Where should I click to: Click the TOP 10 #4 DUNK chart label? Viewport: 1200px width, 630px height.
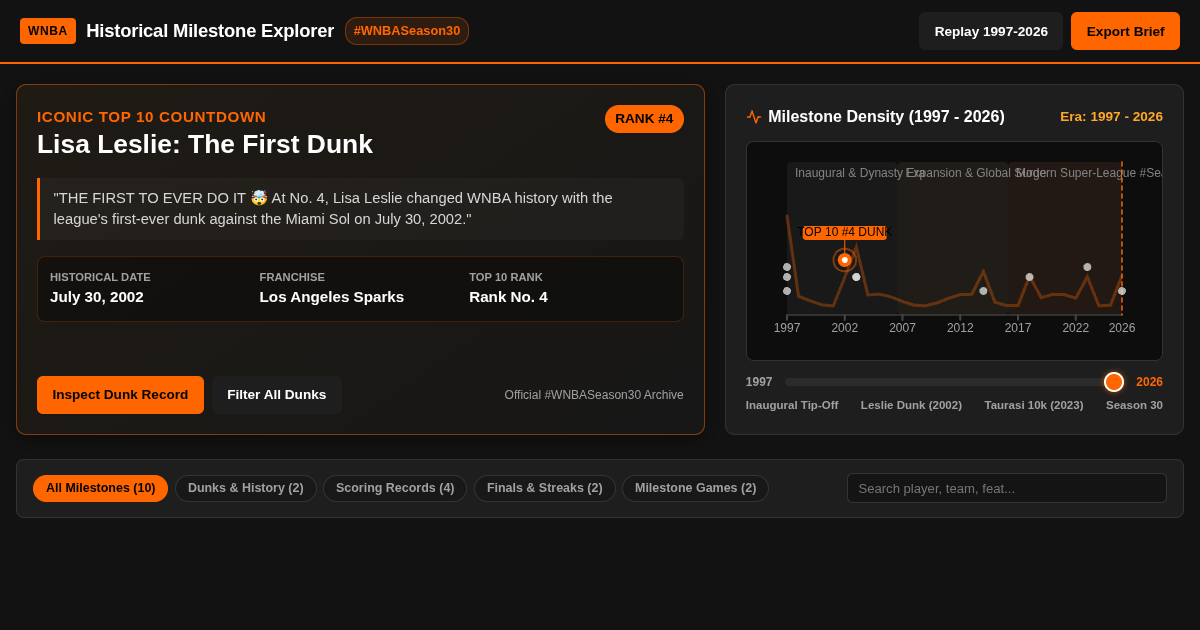845,232
